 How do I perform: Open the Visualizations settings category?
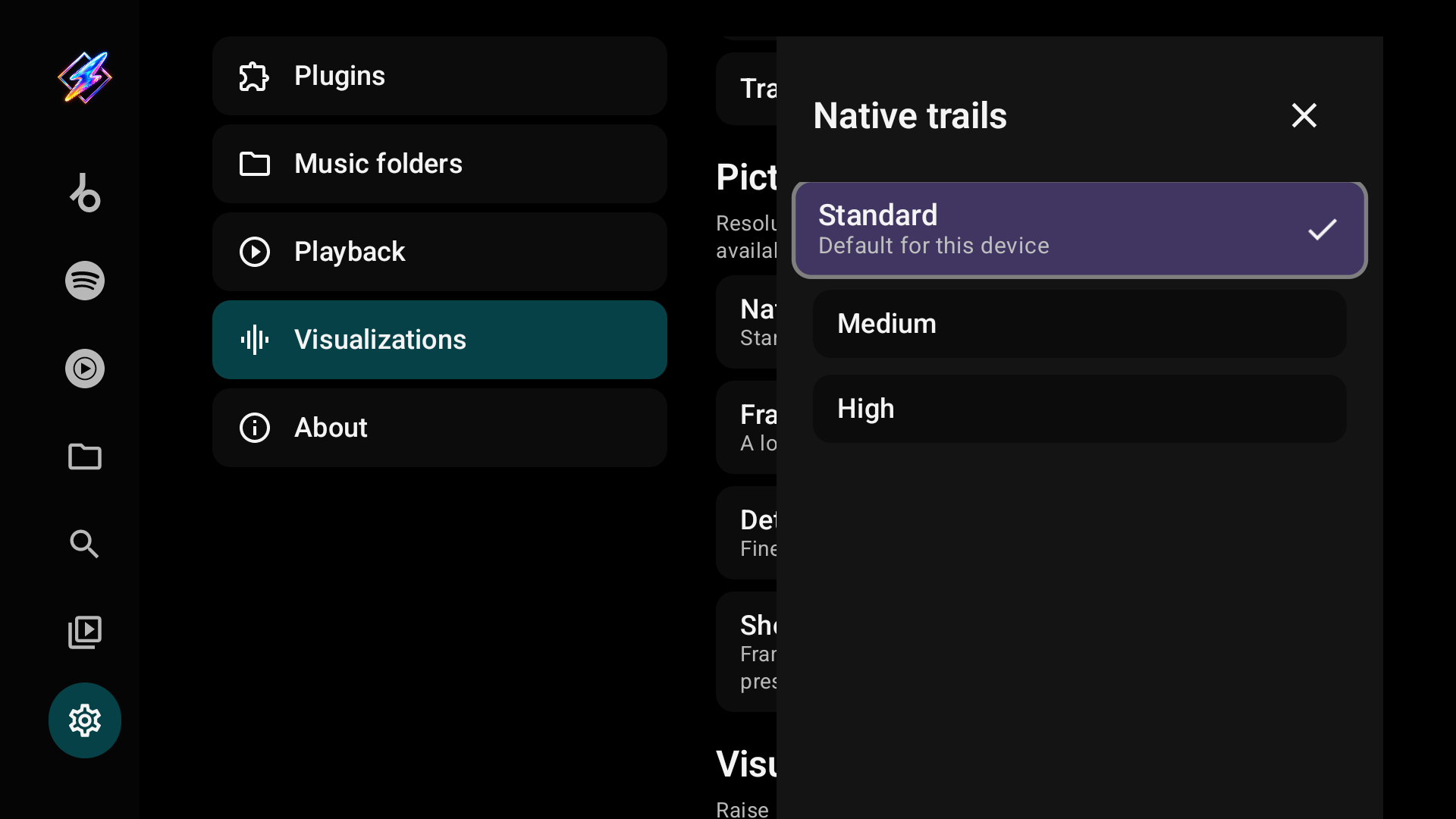pyautogui.click(x=440, y=340)
